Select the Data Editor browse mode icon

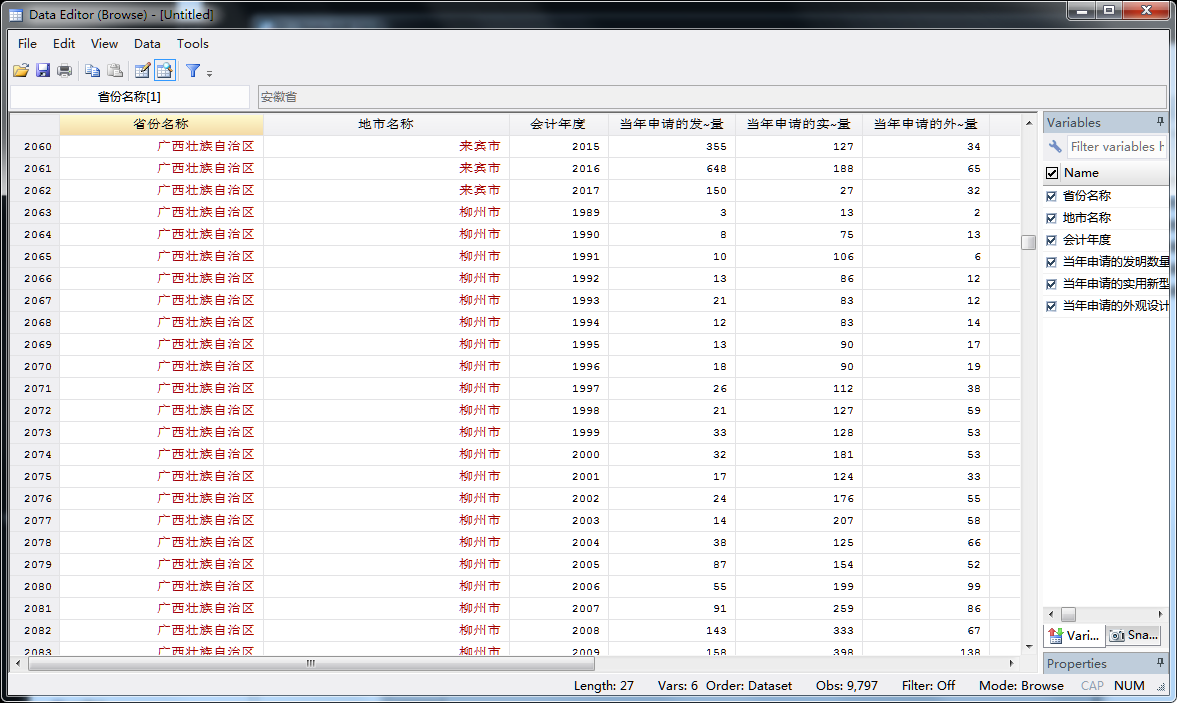pyautogui.click(x=164, y=71)
